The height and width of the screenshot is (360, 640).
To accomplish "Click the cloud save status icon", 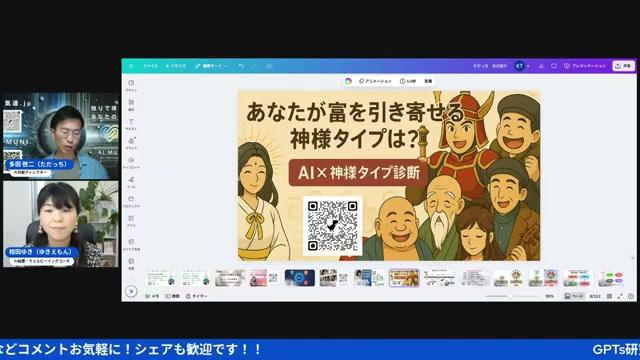I will [269, 66].
